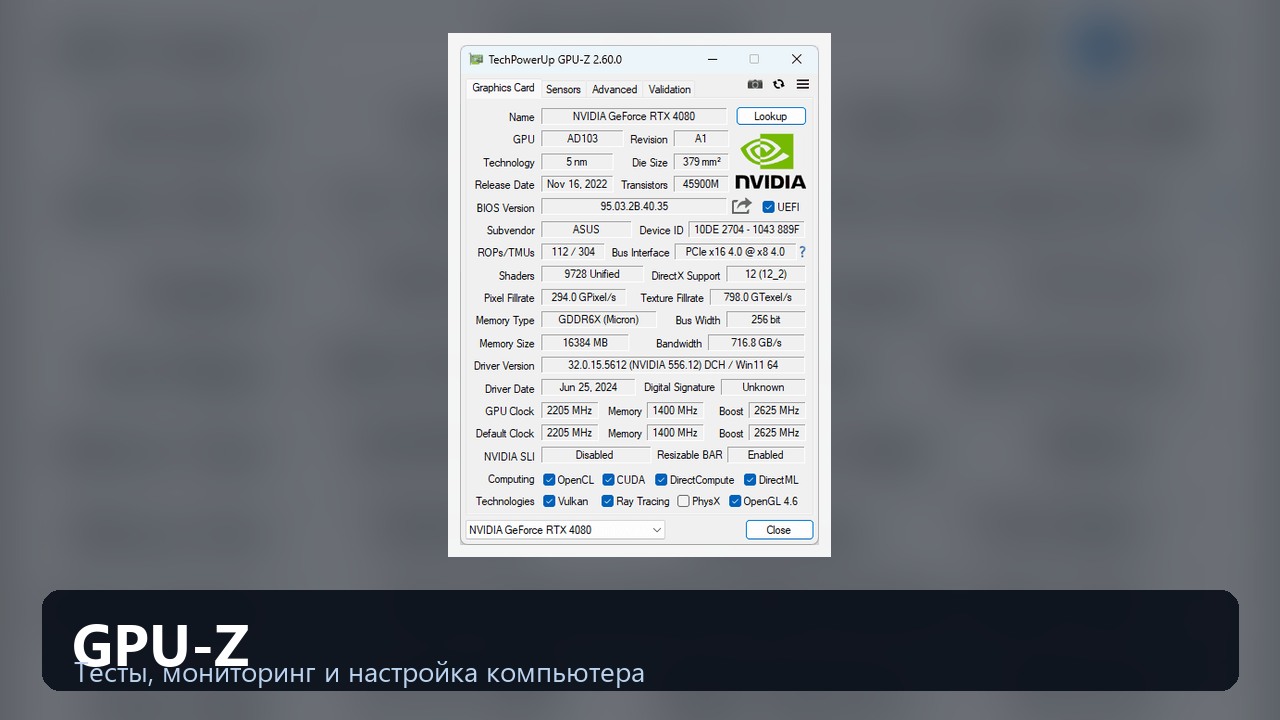The image size is (1280, 720).
Task: Click the GPU field AD103
Action: tap(582, 139)
